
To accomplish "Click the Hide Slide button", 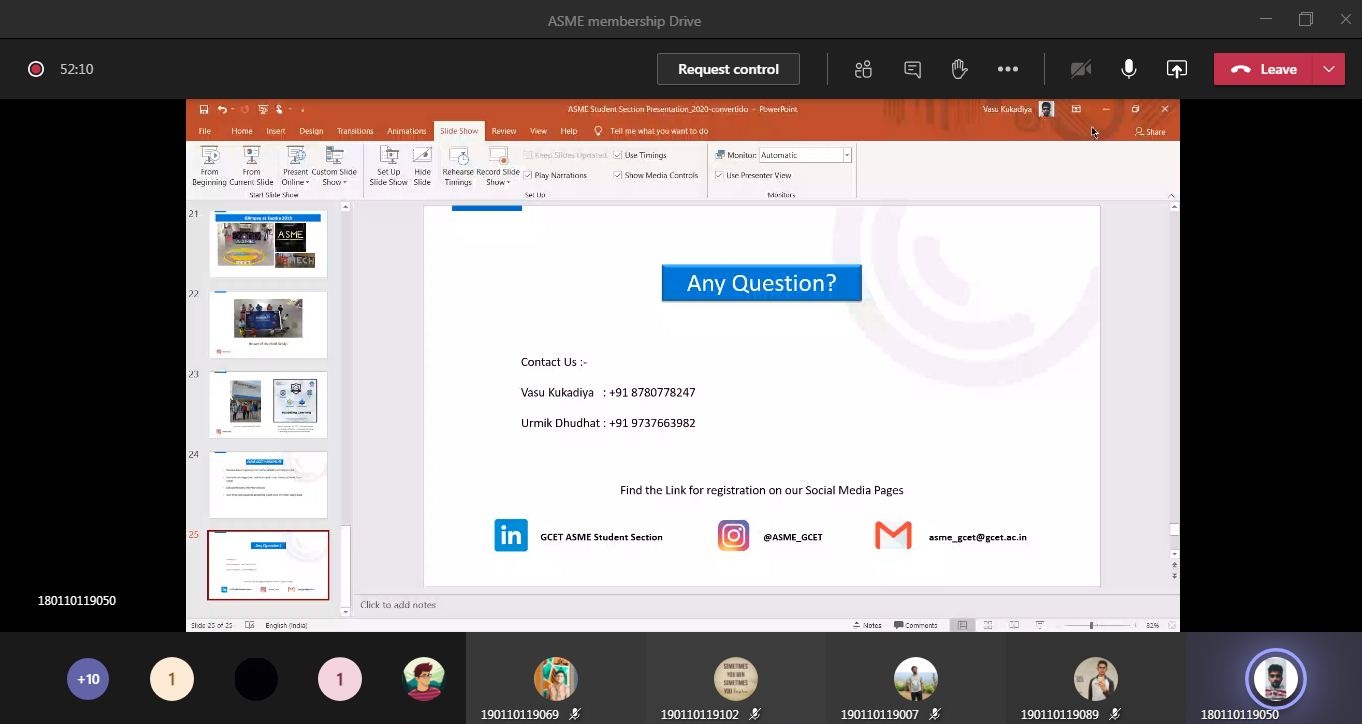I will 422,166.
